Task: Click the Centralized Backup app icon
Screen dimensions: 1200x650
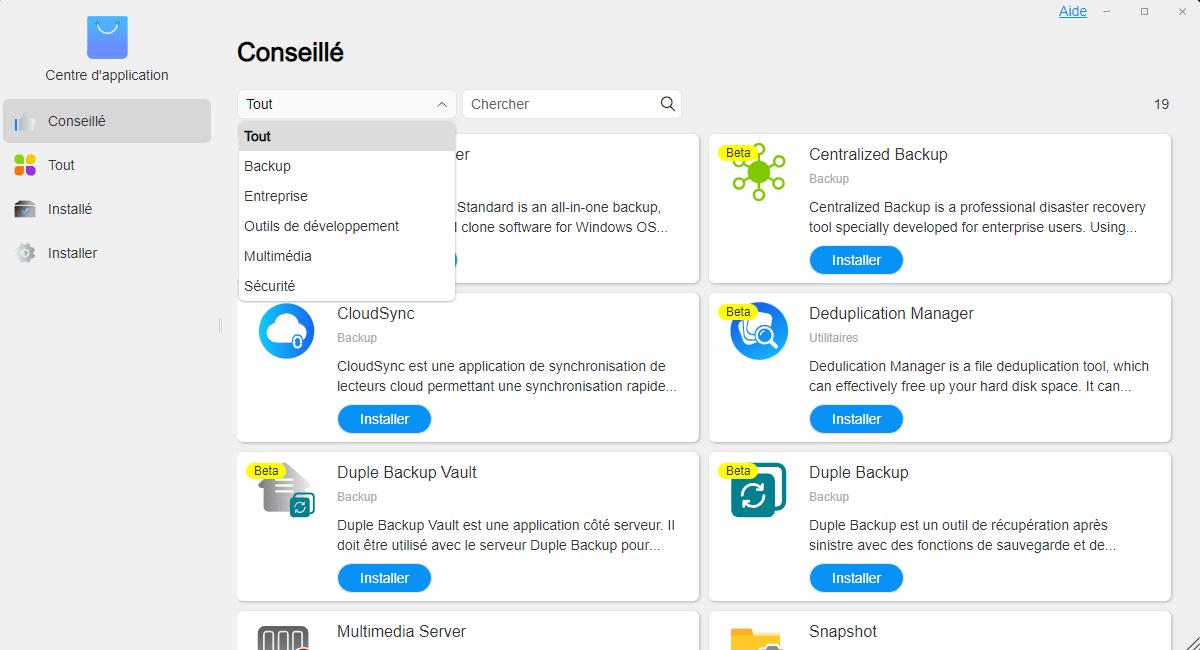Action: [759, 172]
